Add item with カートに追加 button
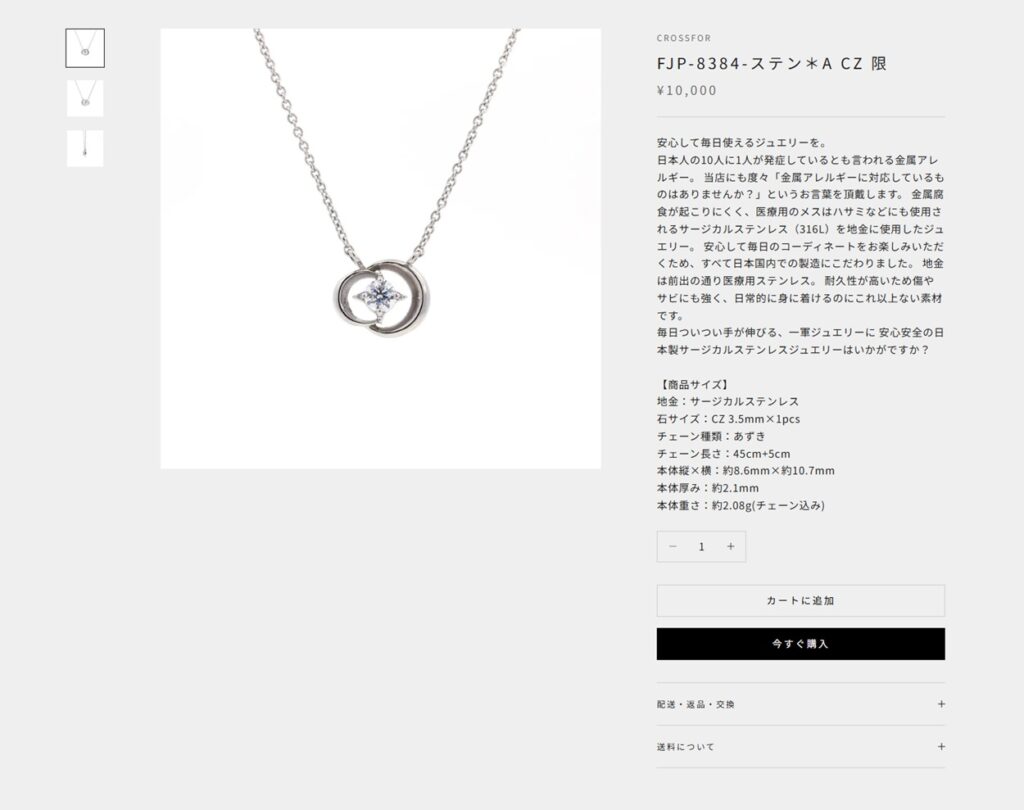Screen dimensions: 1024x810 801,600
